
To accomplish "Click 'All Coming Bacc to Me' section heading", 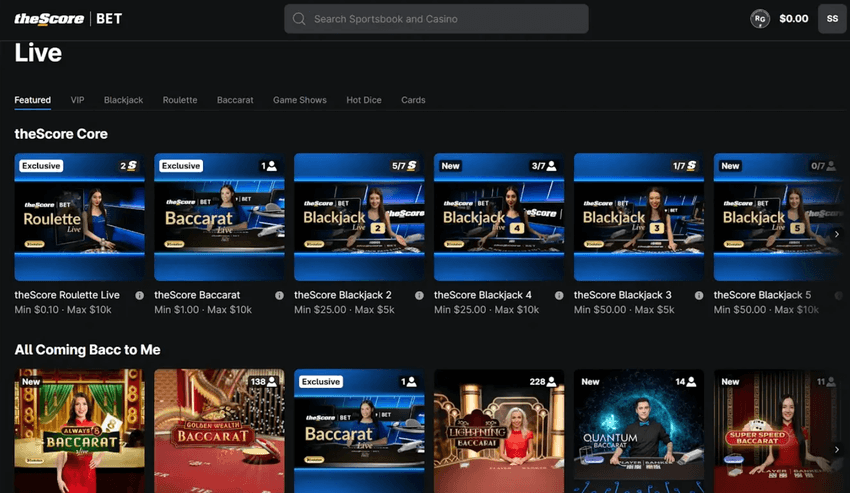I will coord(87,350).
